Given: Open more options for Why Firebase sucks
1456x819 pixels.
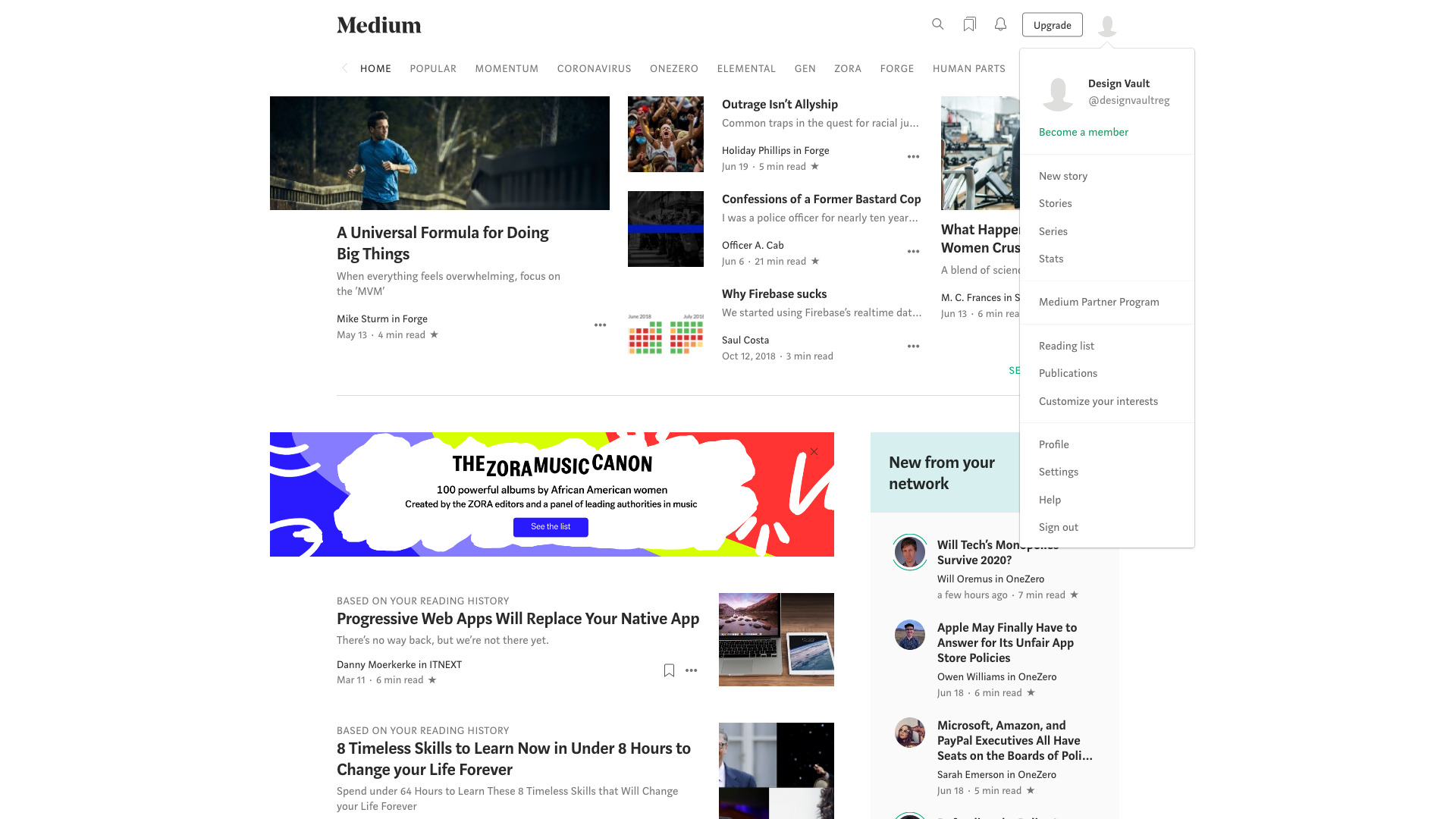Looking at the screenshot, I should [913, 346].
